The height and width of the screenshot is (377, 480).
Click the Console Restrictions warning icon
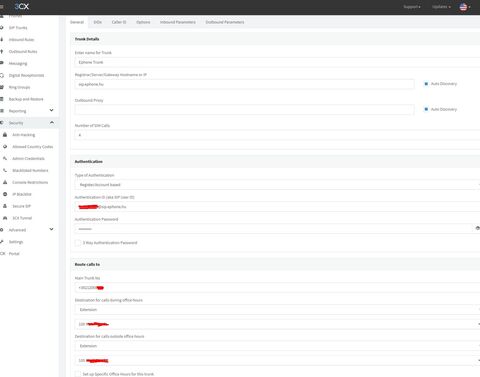click(5, 182)
